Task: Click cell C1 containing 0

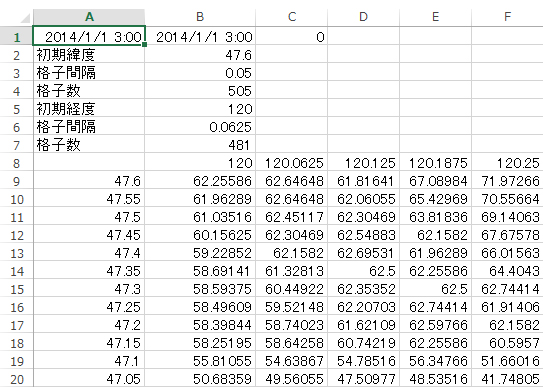Action: click(x=292, y=36)
